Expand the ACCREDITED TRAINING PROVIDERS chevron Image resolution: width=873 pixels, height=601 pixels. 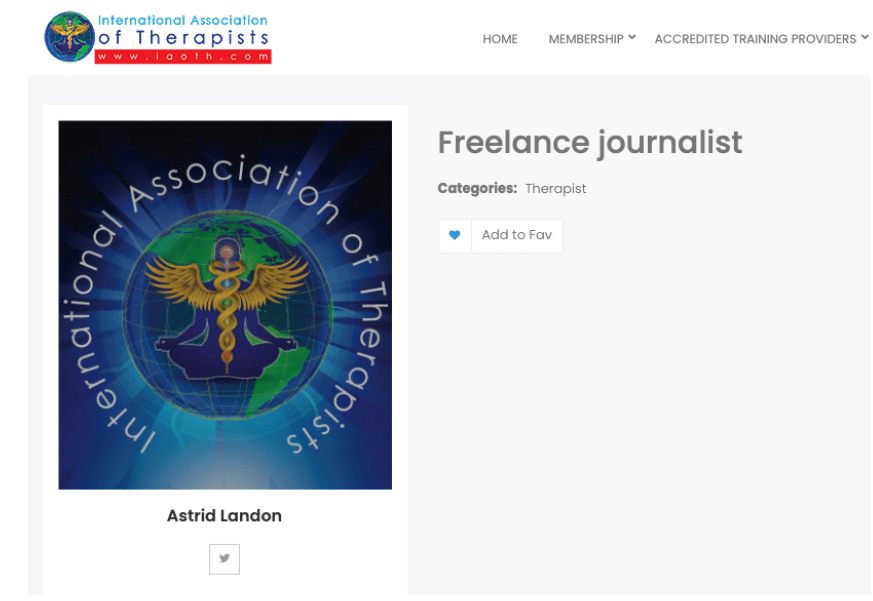(865, 37)
